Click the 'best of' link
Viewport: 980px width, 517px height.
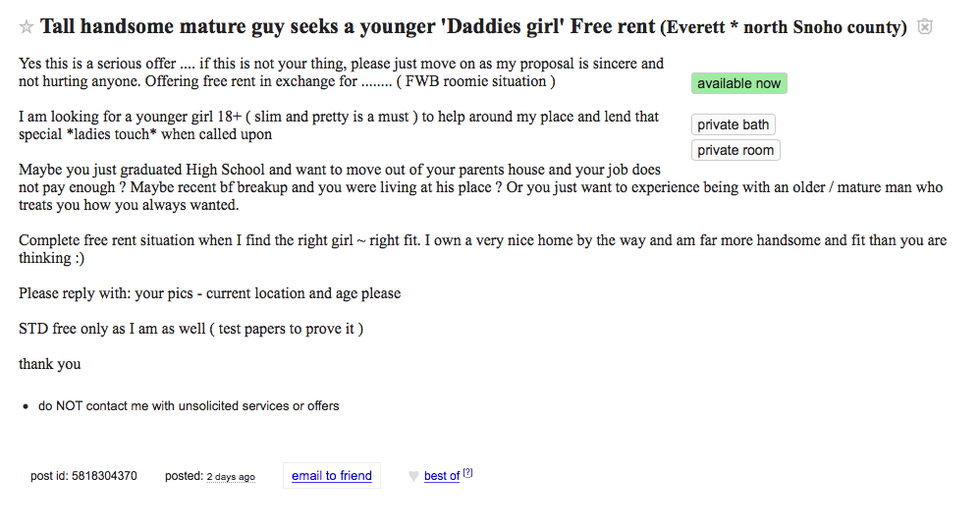point(441,476)
